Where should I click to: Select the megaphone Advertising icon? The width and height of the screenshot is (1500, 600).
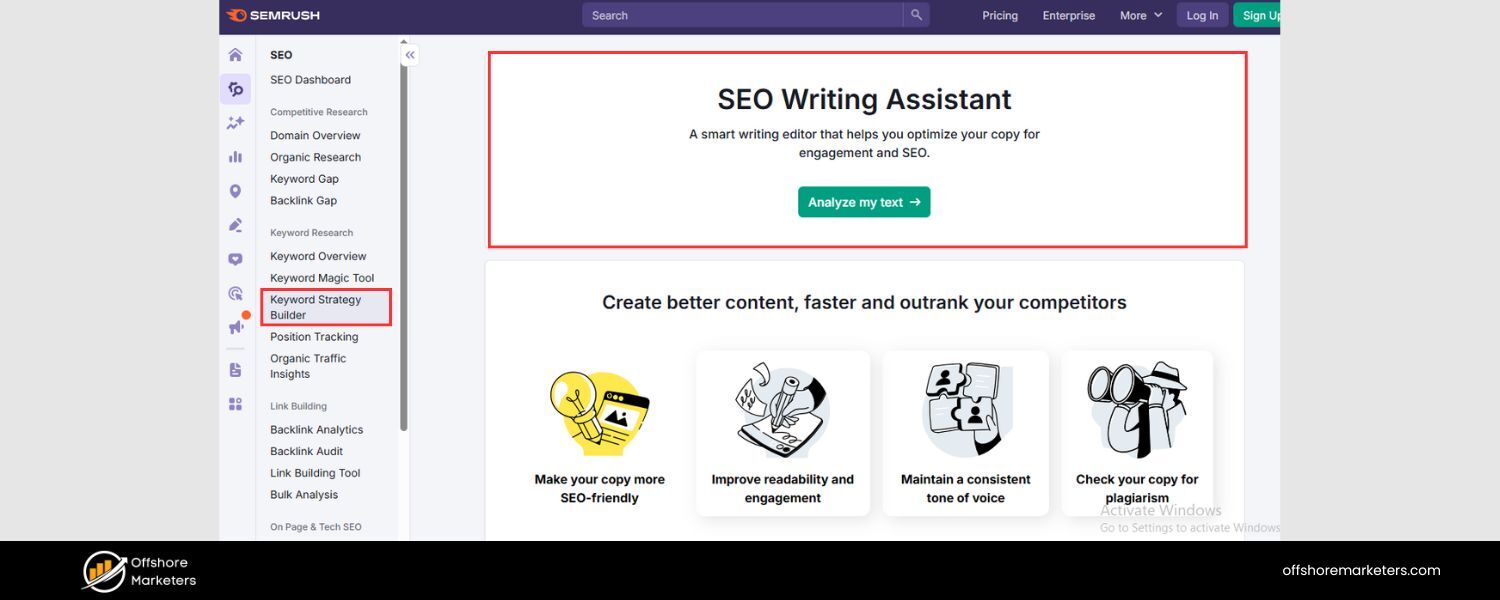tap(235, 326)
